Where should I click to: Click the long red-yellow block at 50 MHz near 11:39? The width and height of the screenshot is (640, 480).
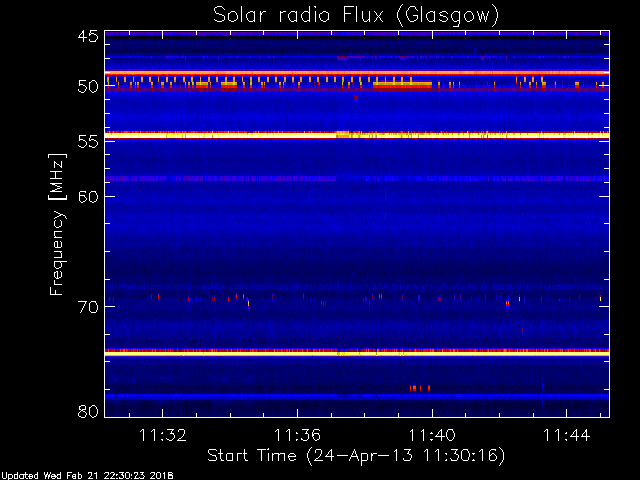[x=402, y=85]
